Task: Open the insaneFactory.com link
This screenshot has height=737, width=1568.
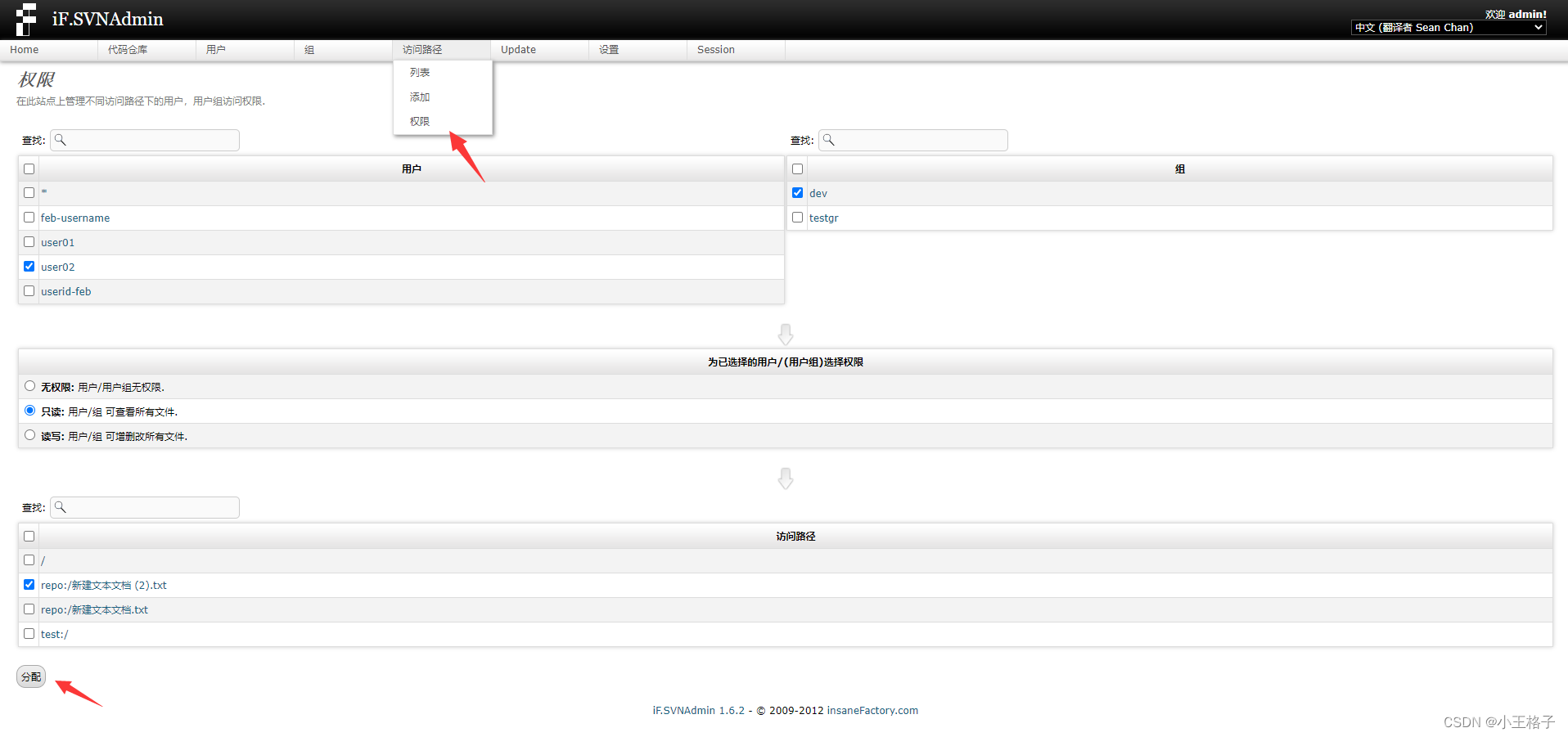Action: coord(872,711)
